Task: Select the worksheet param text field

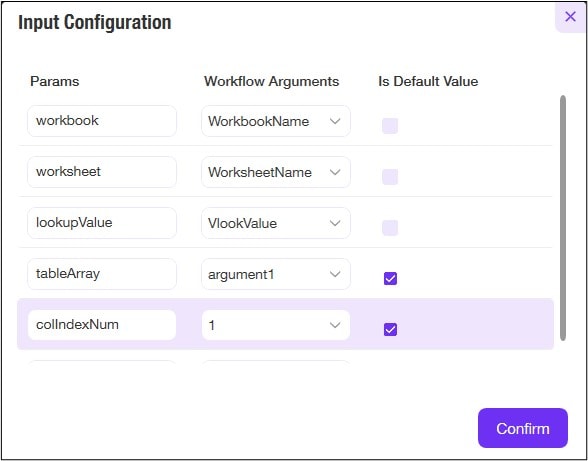Action: [102, 172]
